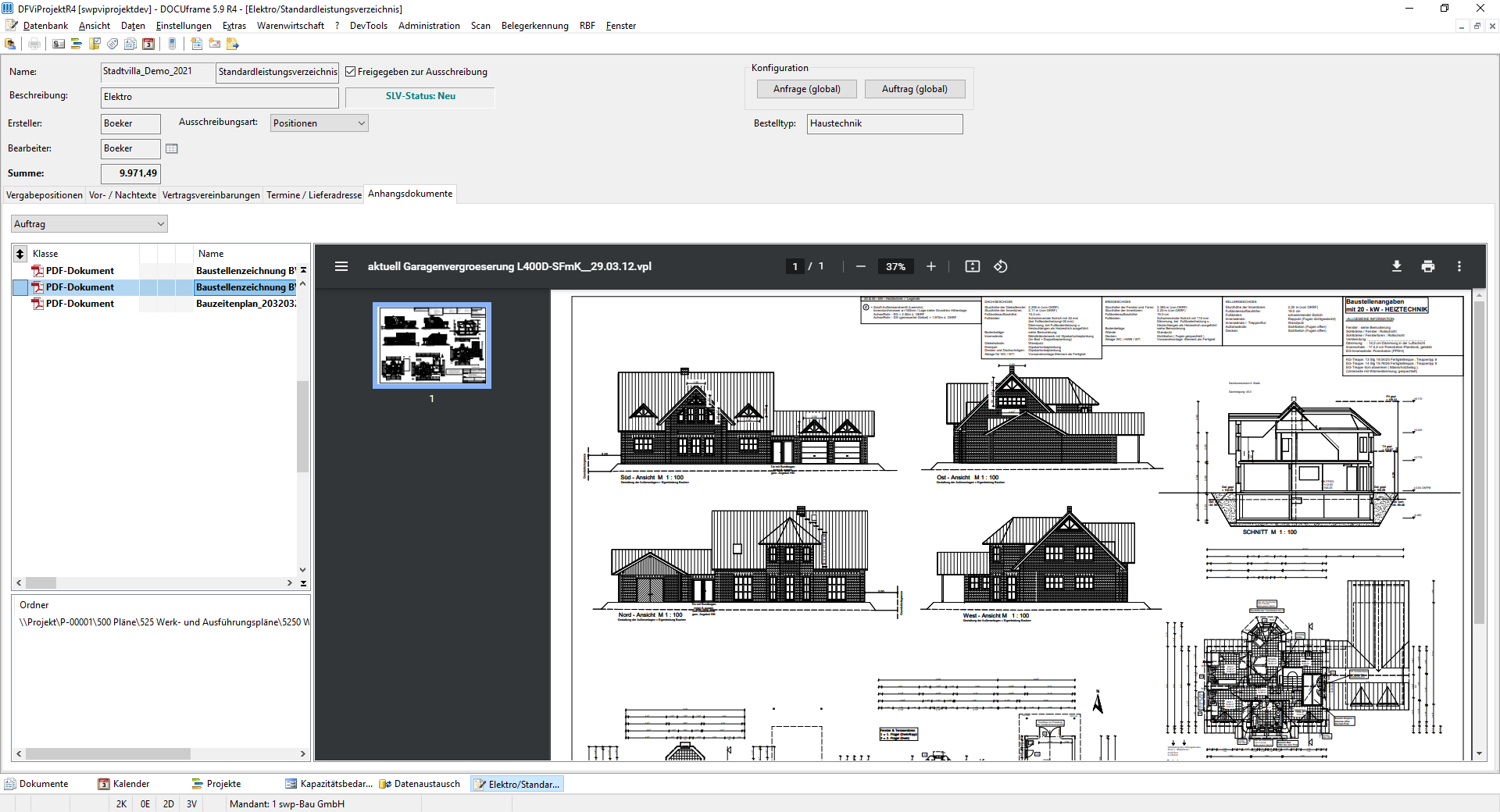Click the Summe value 9.971,49
The height and width of the screenshot is (812, 1500).
point(130,173)
